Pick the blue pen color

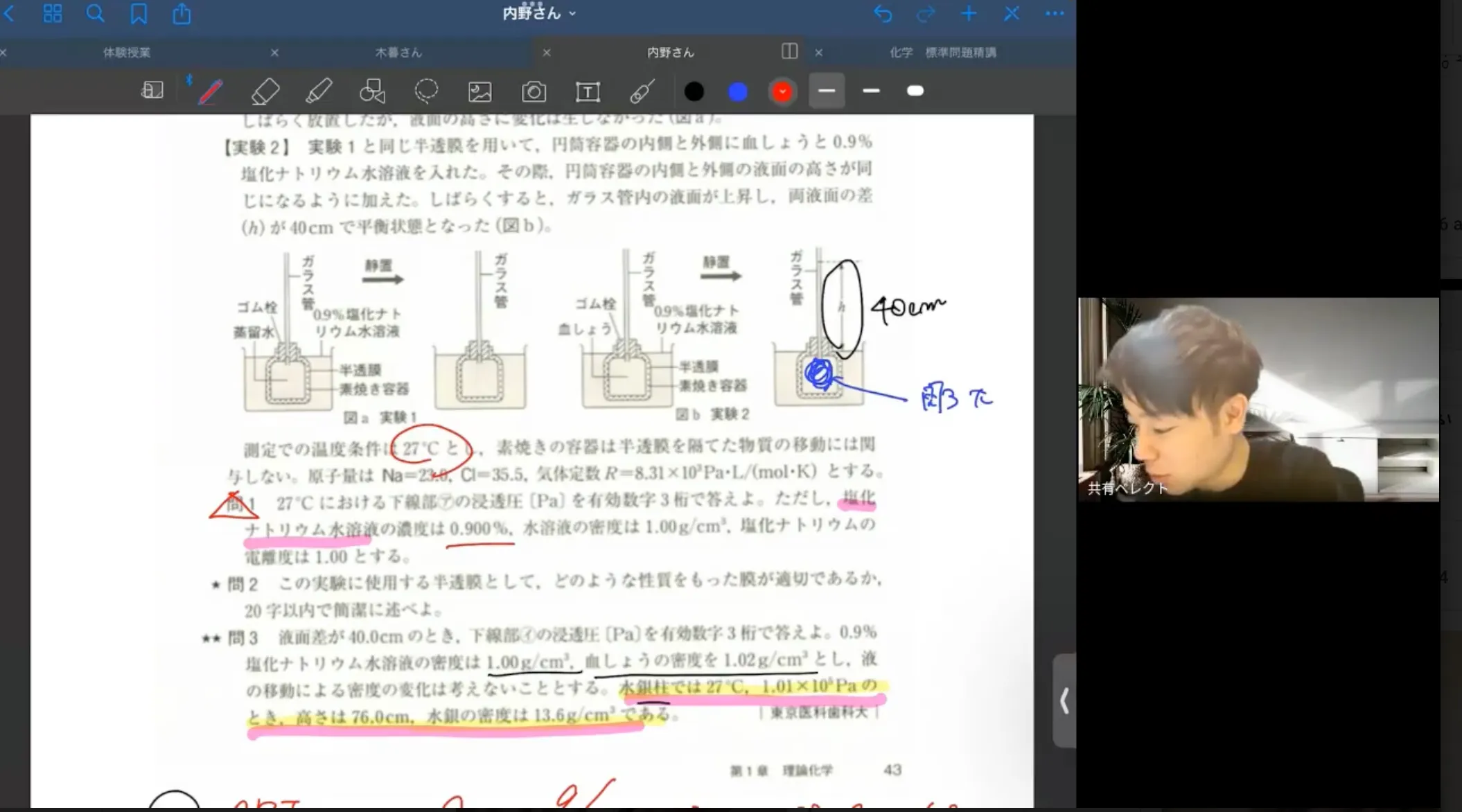tap(738, 91)
